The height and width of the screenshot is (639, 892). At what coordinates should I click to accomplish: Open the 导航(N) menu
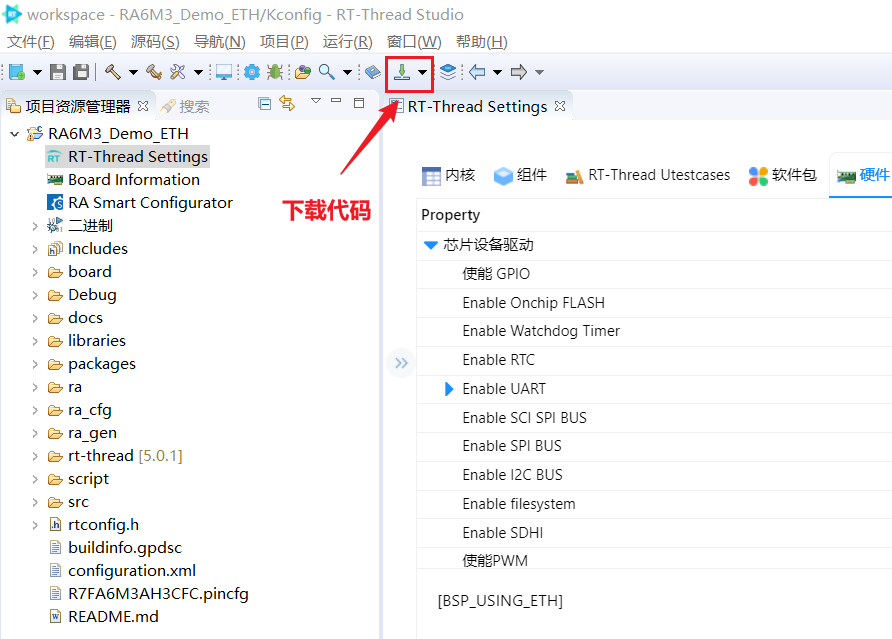pos(220,42)
